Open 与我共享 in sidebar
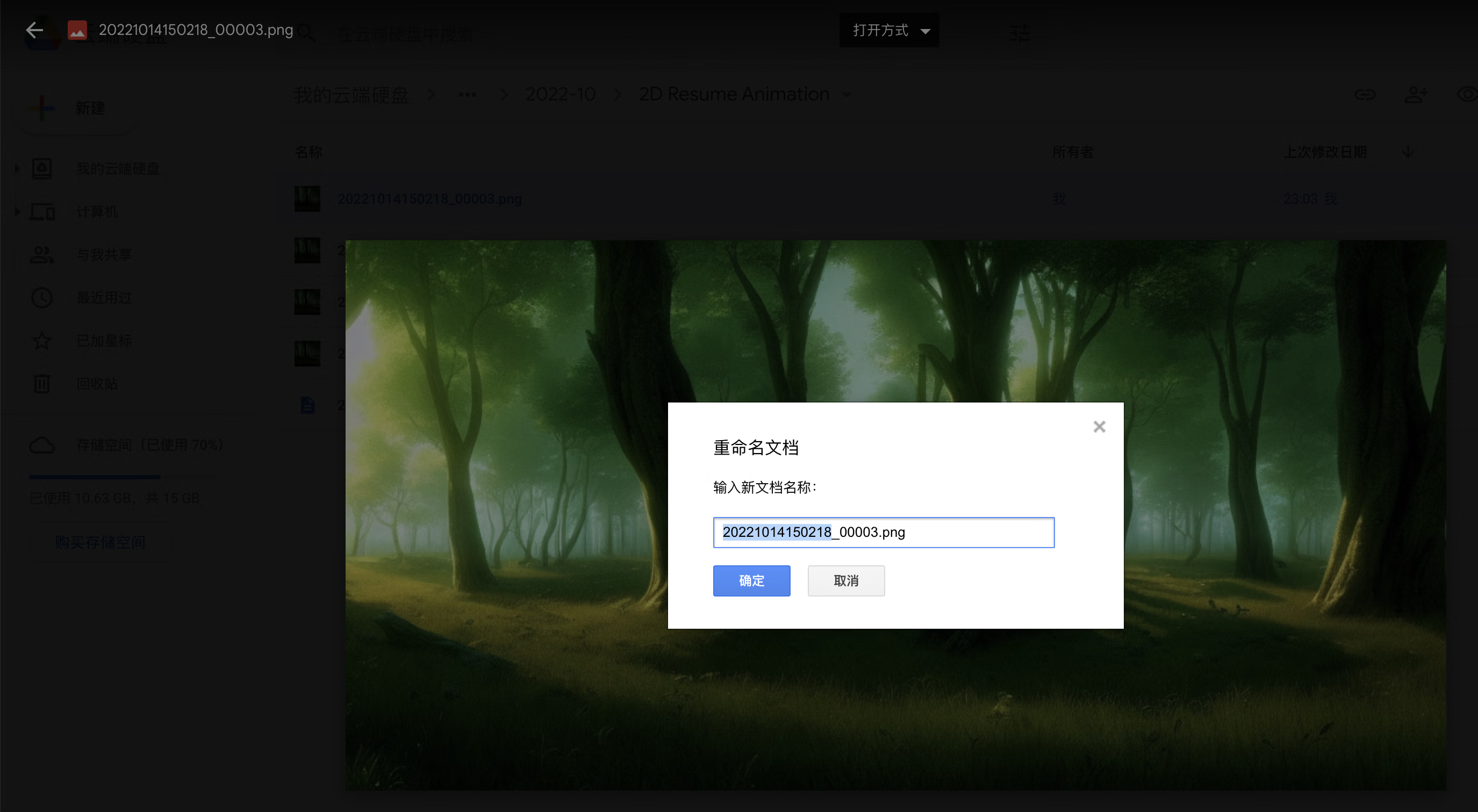 click(x=104, y=254)
